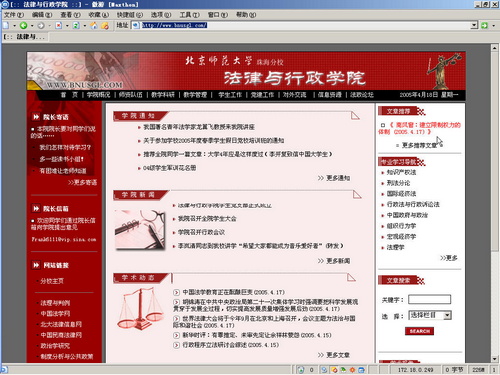
Task: Click the page icon inside the address bar
Action: (x=136, y=25)
